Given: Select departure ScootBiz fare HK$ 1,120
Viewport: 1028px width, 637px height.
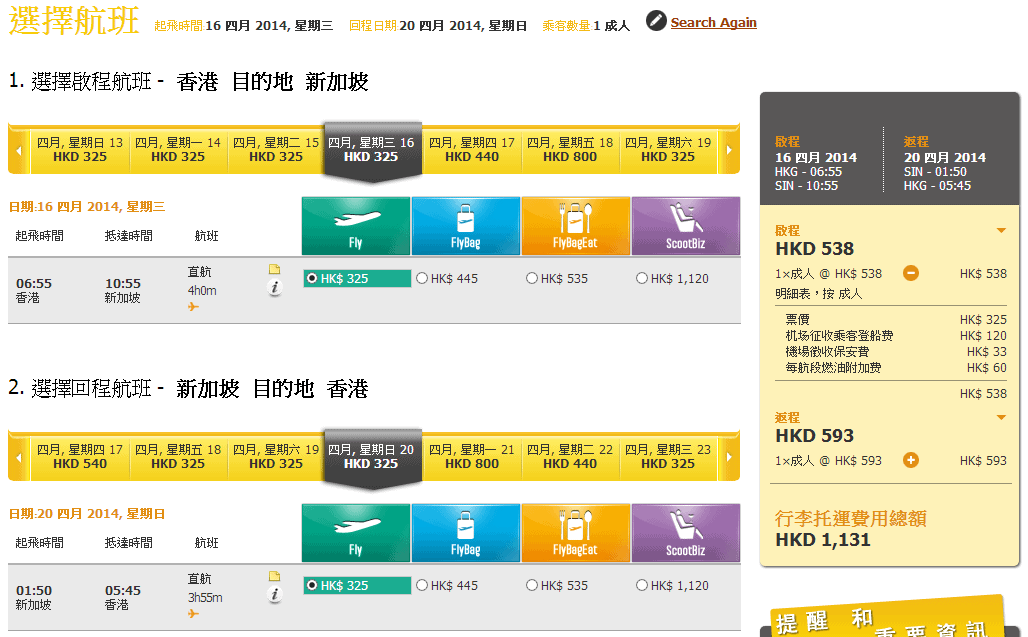Looking at the screenshot, I should click(x=642, y=279).
